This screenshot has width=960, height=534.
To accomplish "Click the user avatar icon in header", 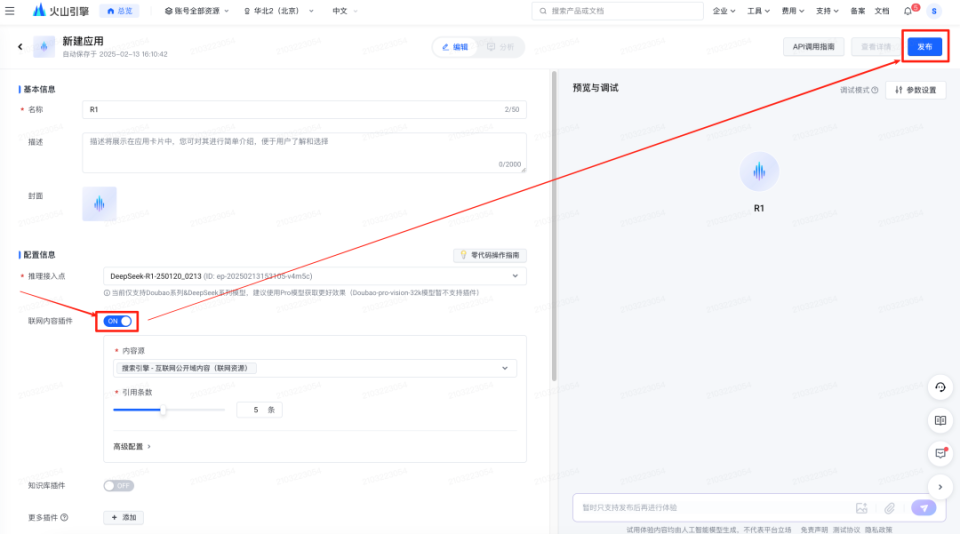I will 934,11.
